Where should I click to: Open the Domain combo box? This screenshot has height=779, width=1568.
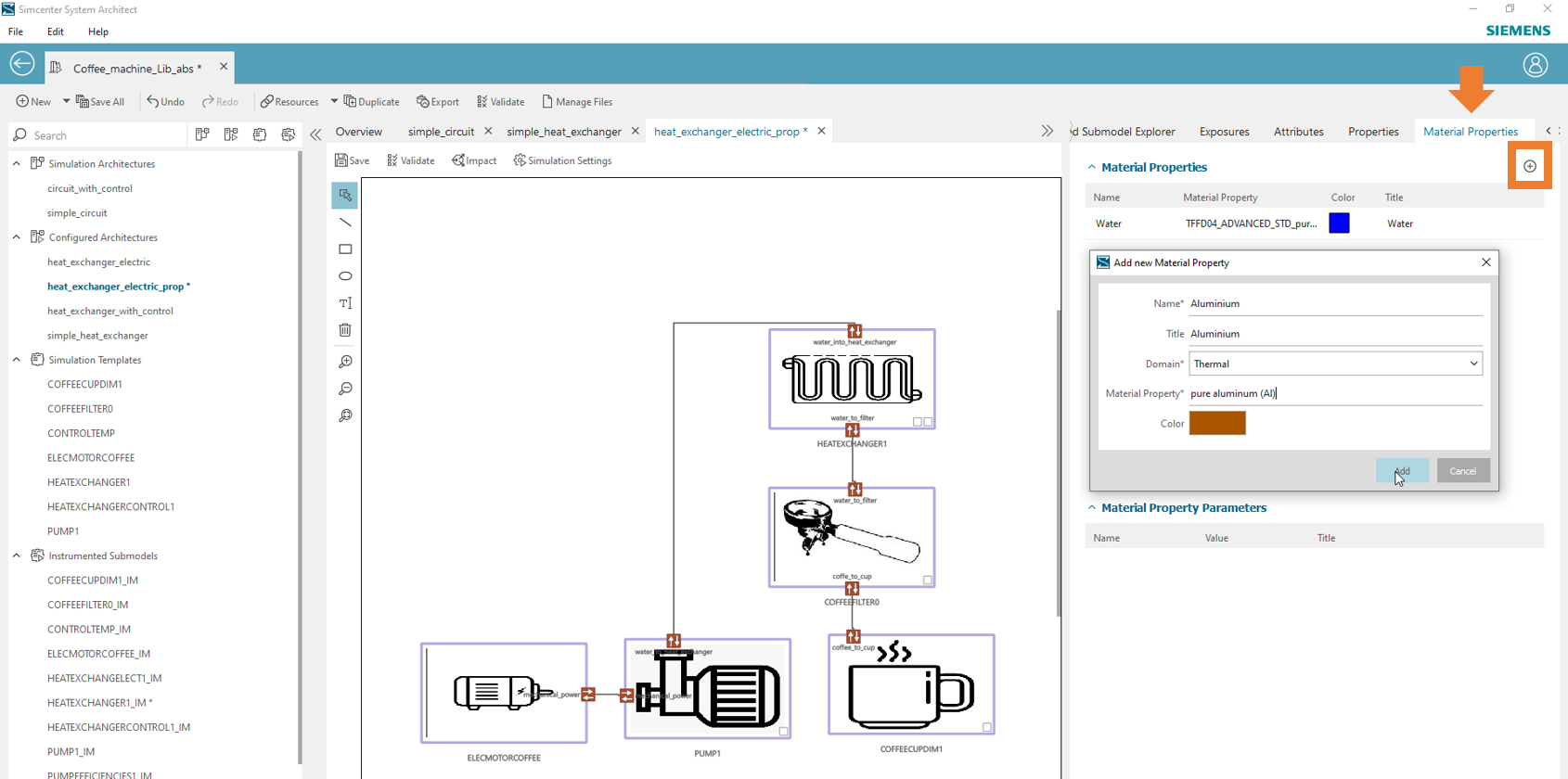(x=1336, y=364)
